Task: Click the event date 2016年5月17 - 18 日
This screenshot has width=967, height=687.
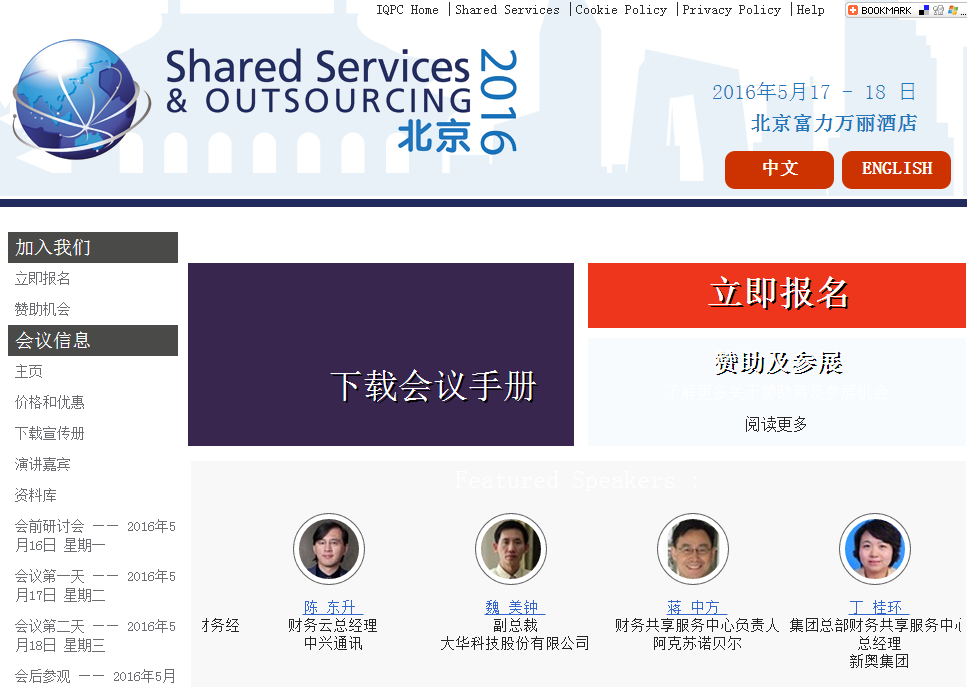Action: pos(814,92)
